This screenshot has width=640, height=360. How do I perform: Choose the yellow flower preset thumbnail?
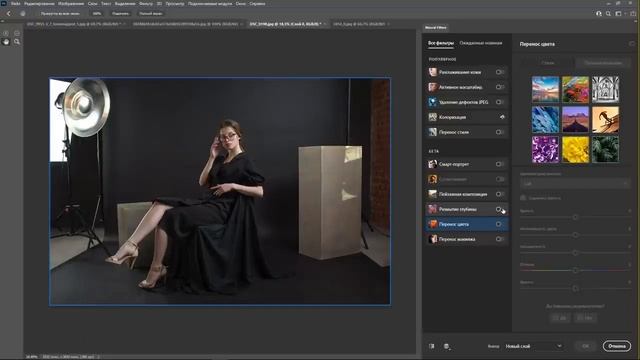576,149
